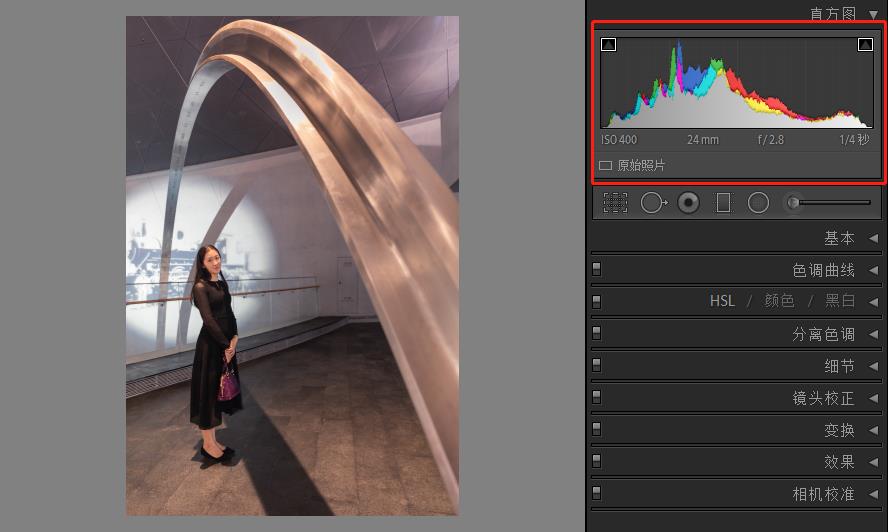
Task: Enable the 原始照片 checkbox
Action: tap(605, 166)
